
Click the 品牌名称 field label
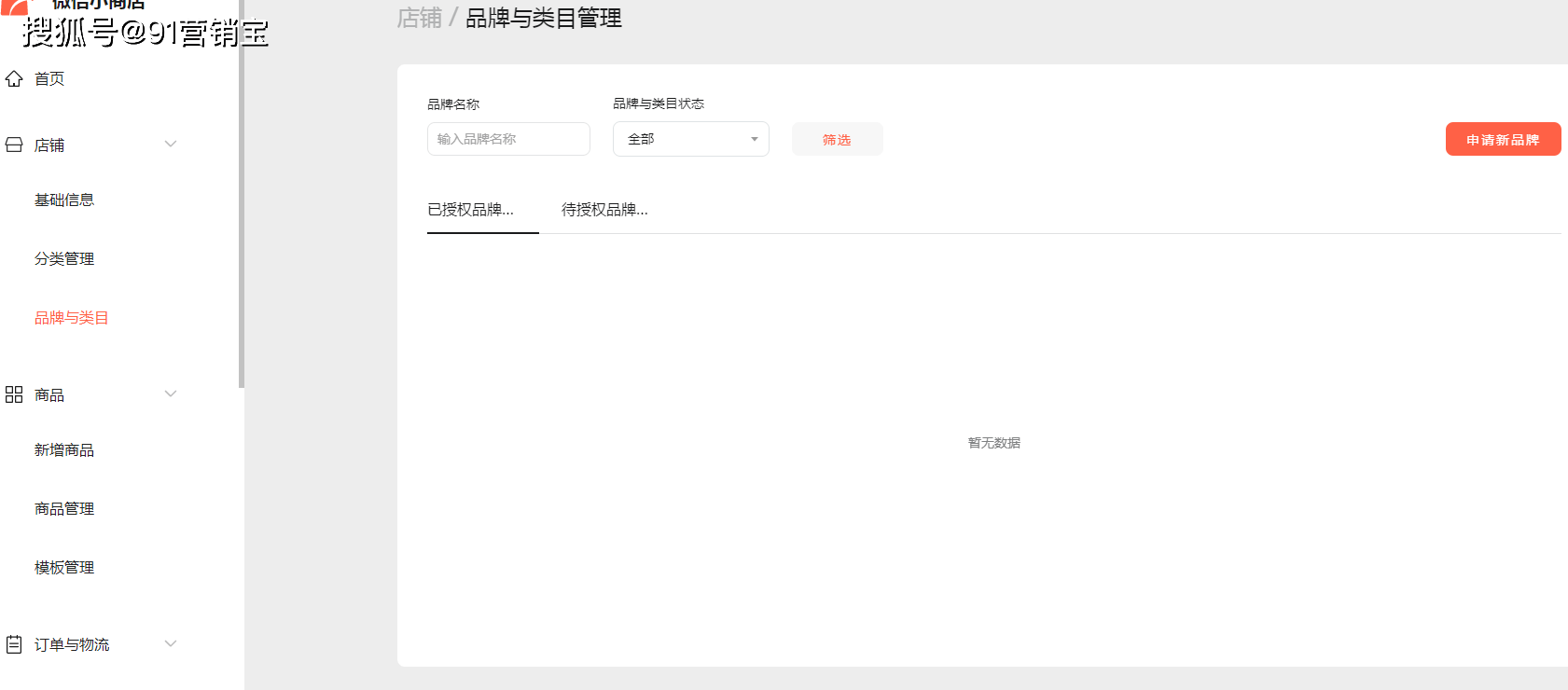[x=453, y=104]
